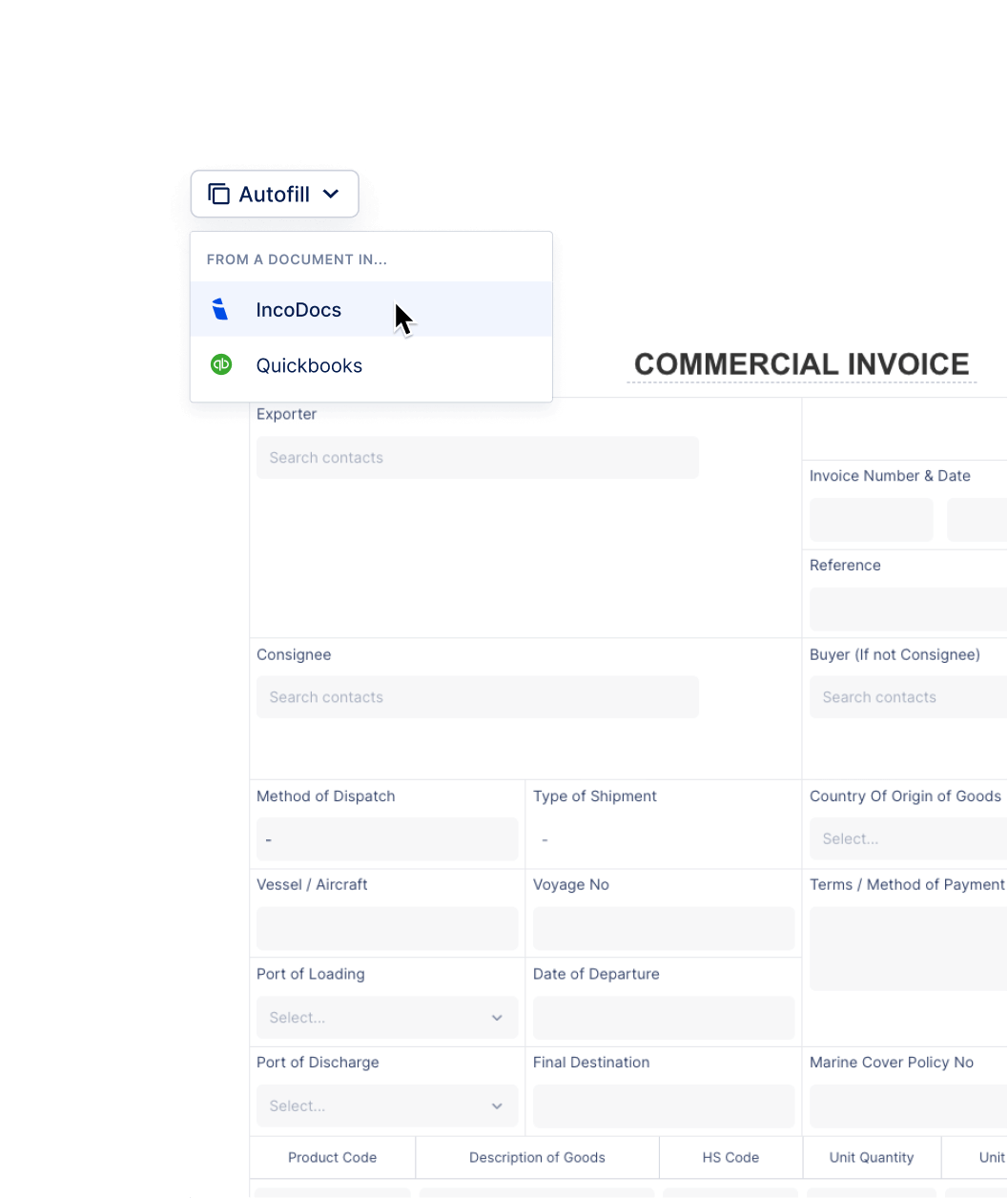This screenshot has height=1198, width=1008.
Task: Open the Port of Discharge selector
Action: click(x=386, y=1105)
